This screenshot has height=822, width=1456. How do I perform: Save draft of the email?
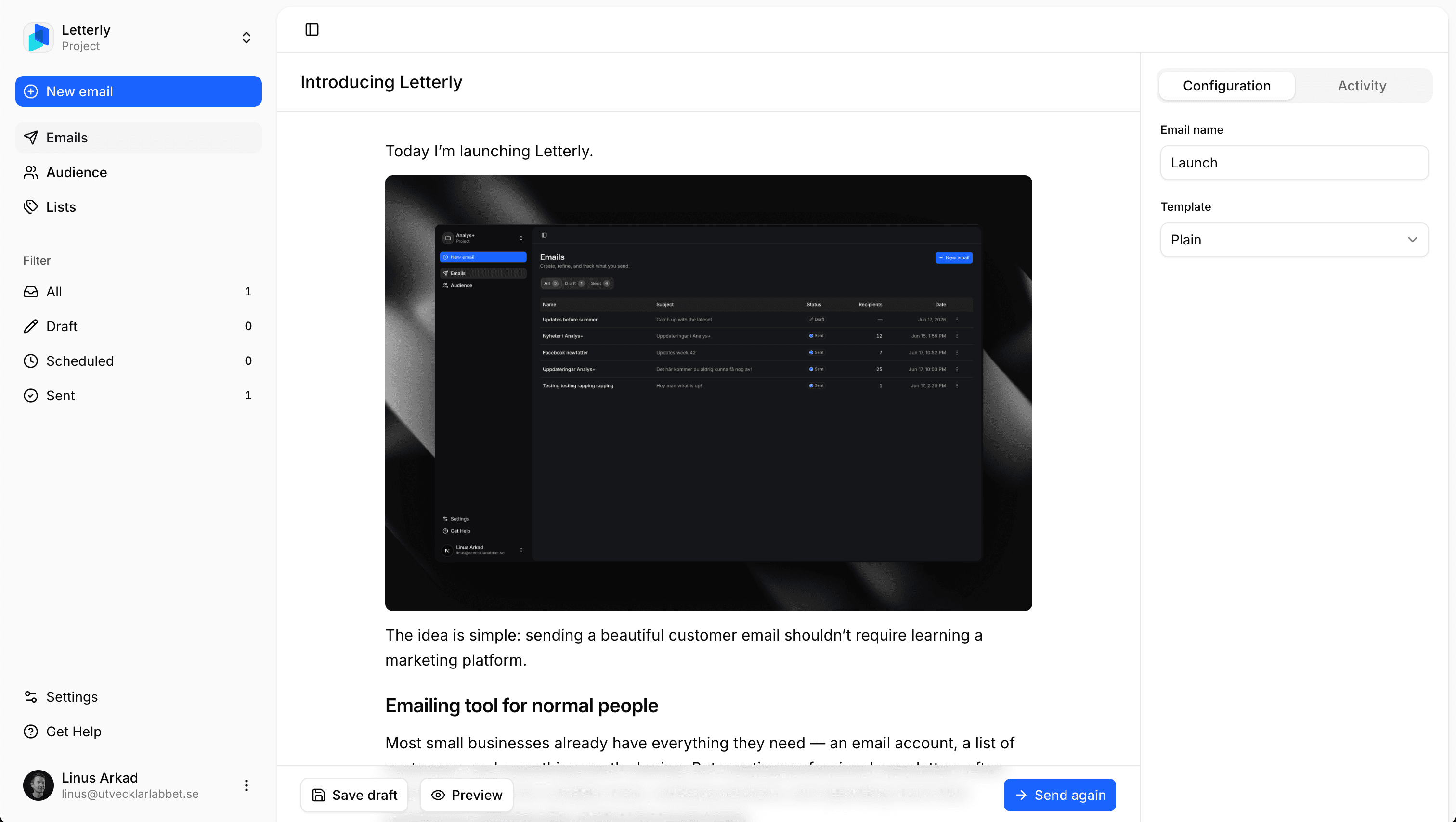[354, 795]
